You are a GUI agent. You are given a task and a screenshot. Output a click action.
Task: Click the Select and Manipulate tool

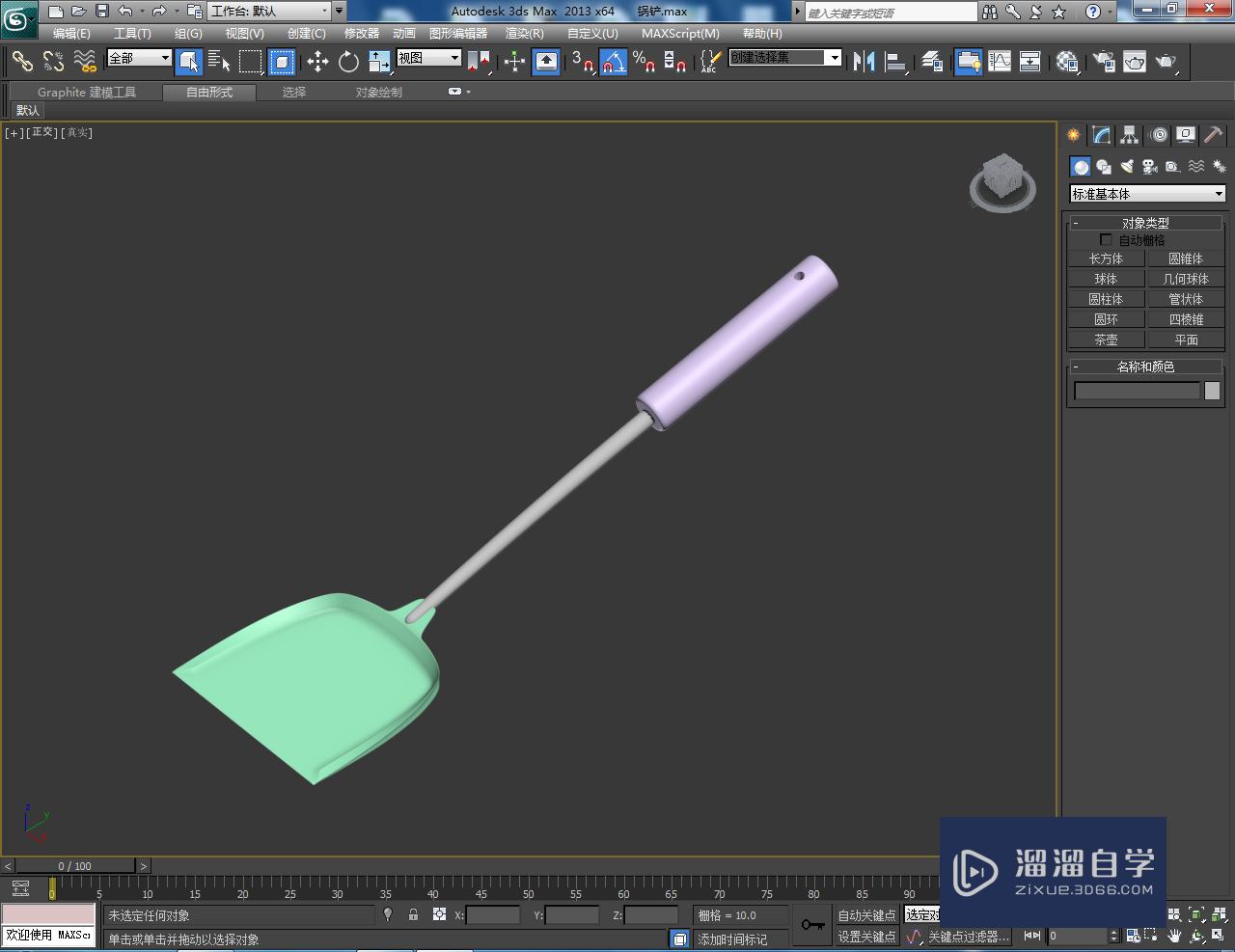point(514,62)
